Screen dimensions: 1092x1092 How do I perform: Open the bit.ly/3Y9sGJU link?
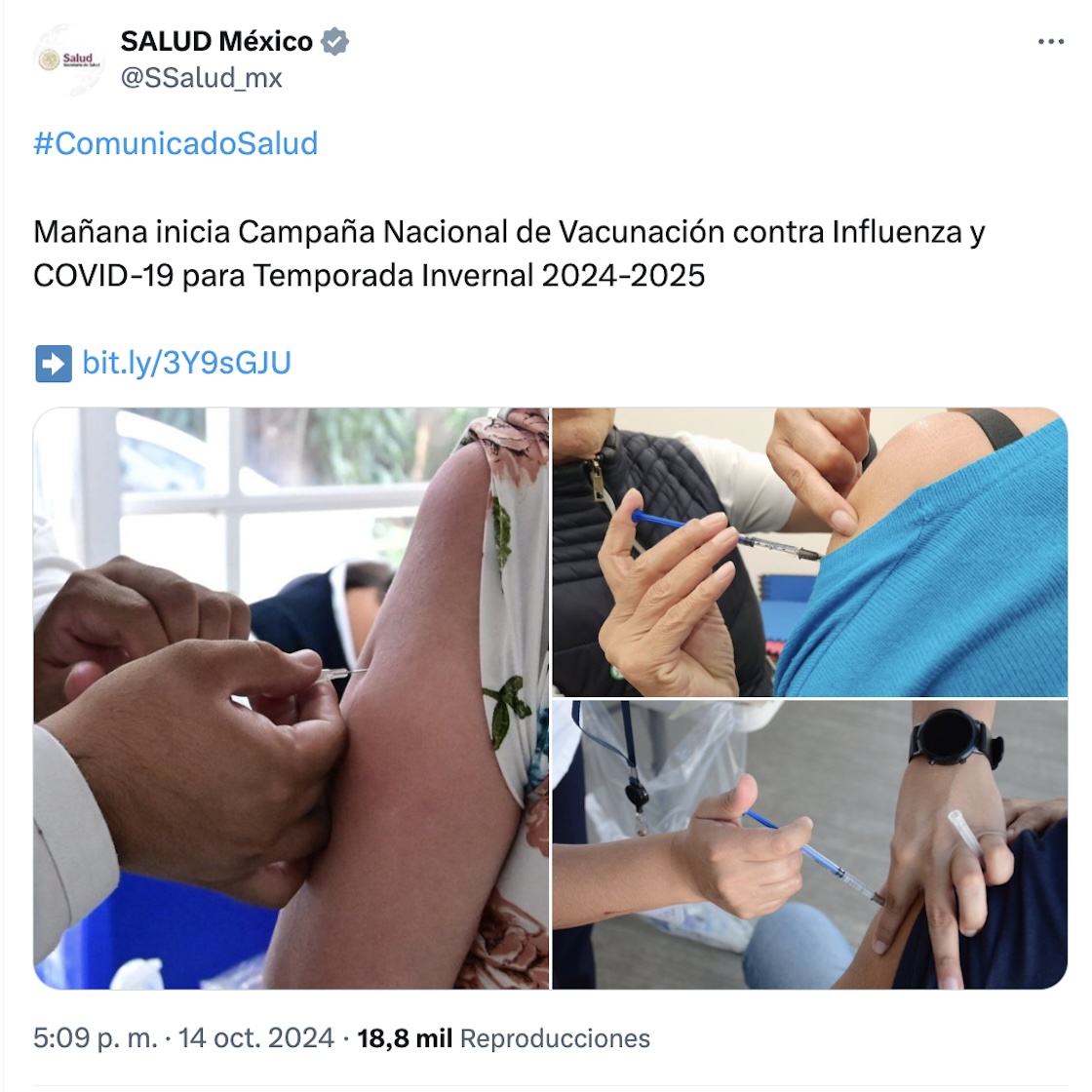point(186,363)
